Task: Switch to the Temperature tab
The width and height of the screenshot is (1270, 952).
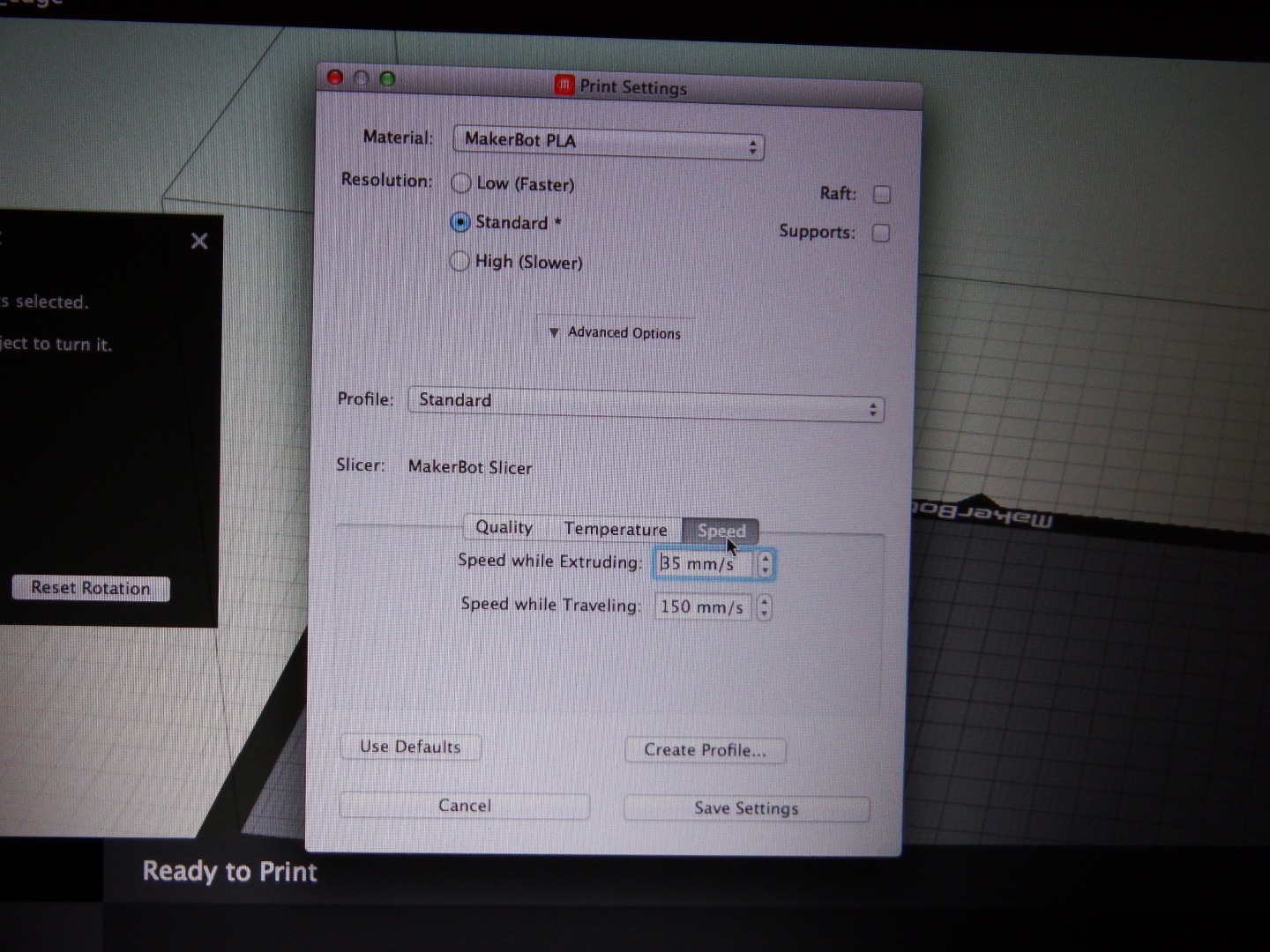Action: pyautogui.click(x=616, y=529)
